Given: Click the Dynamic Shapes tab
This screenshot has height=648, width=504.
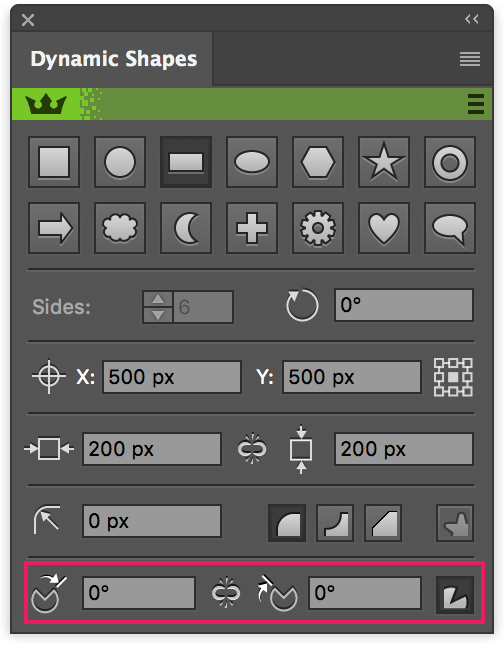Looking at the screenshot, I should pos(112,59).
